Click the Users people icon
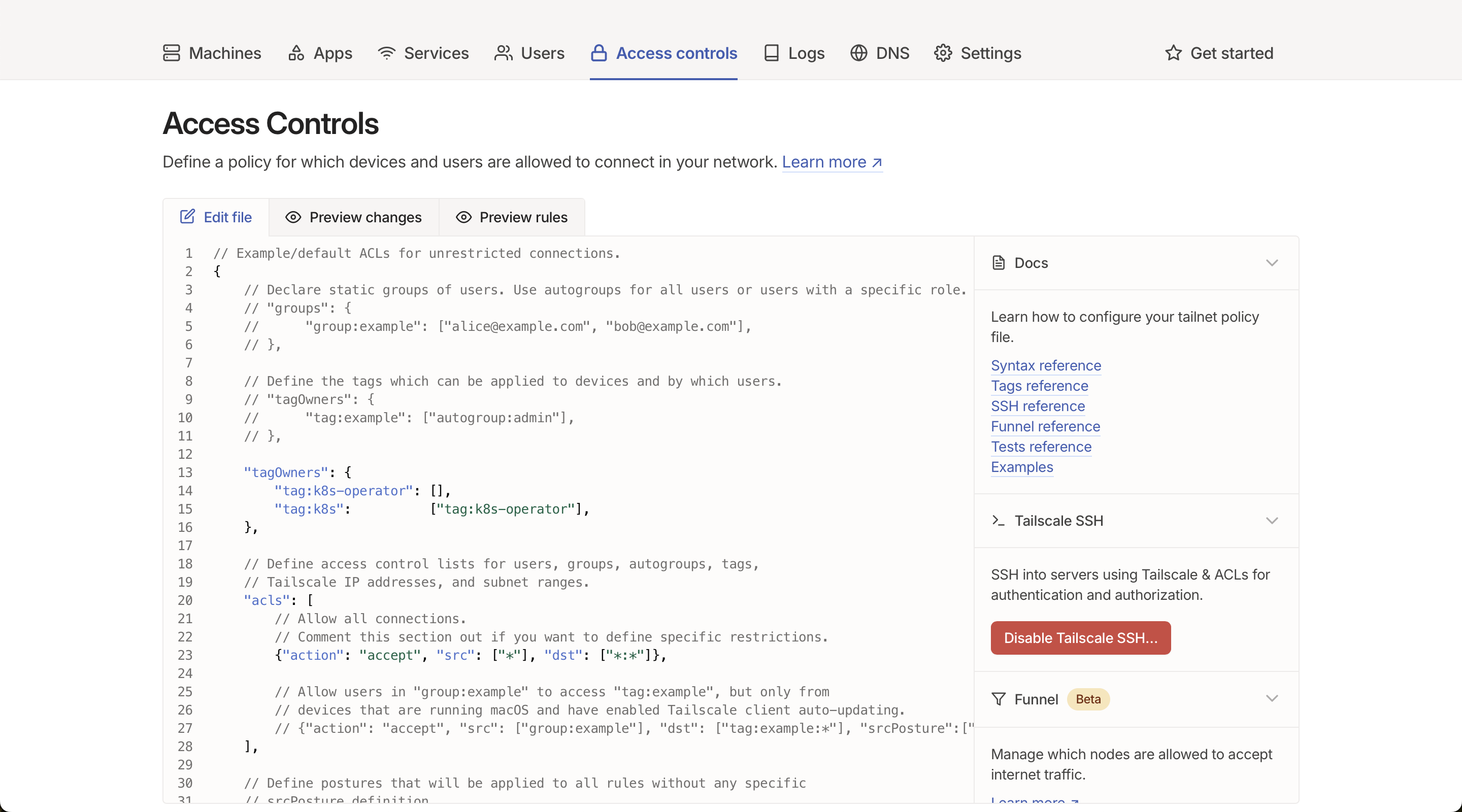The image size is (1462, 812). click(x=504, y=53)
